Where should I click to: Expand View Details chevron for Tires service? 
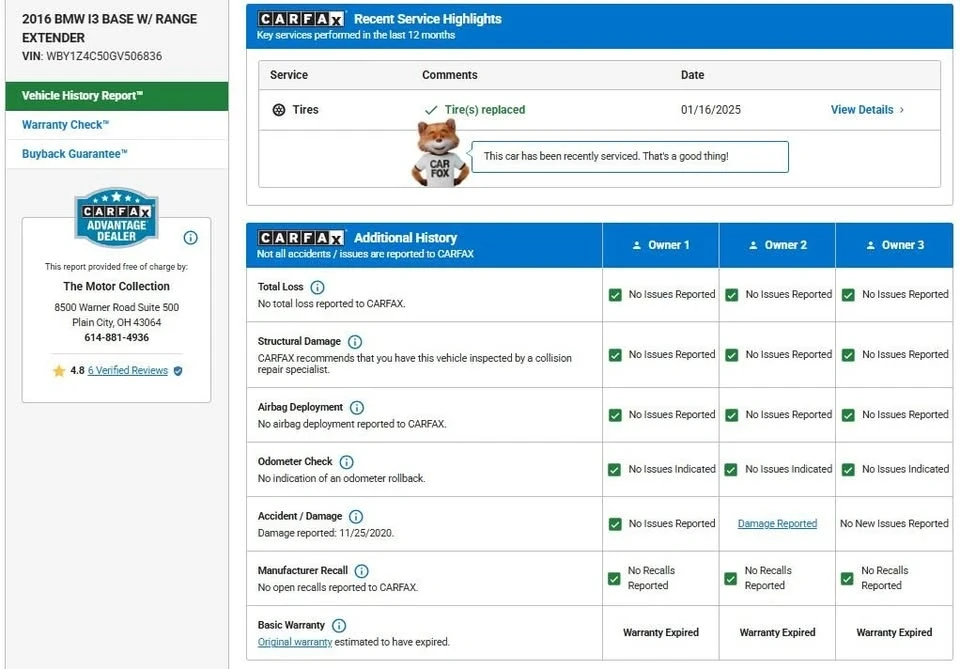pos(902,110)
